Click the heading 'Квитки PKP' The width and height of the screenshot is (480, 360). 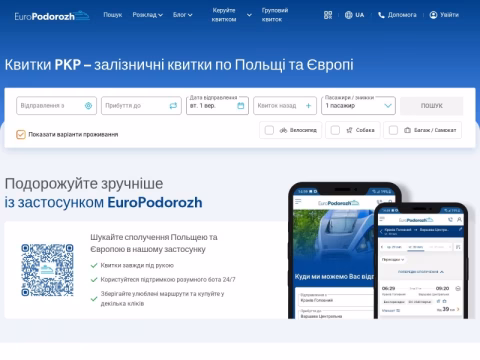(43, 65)
